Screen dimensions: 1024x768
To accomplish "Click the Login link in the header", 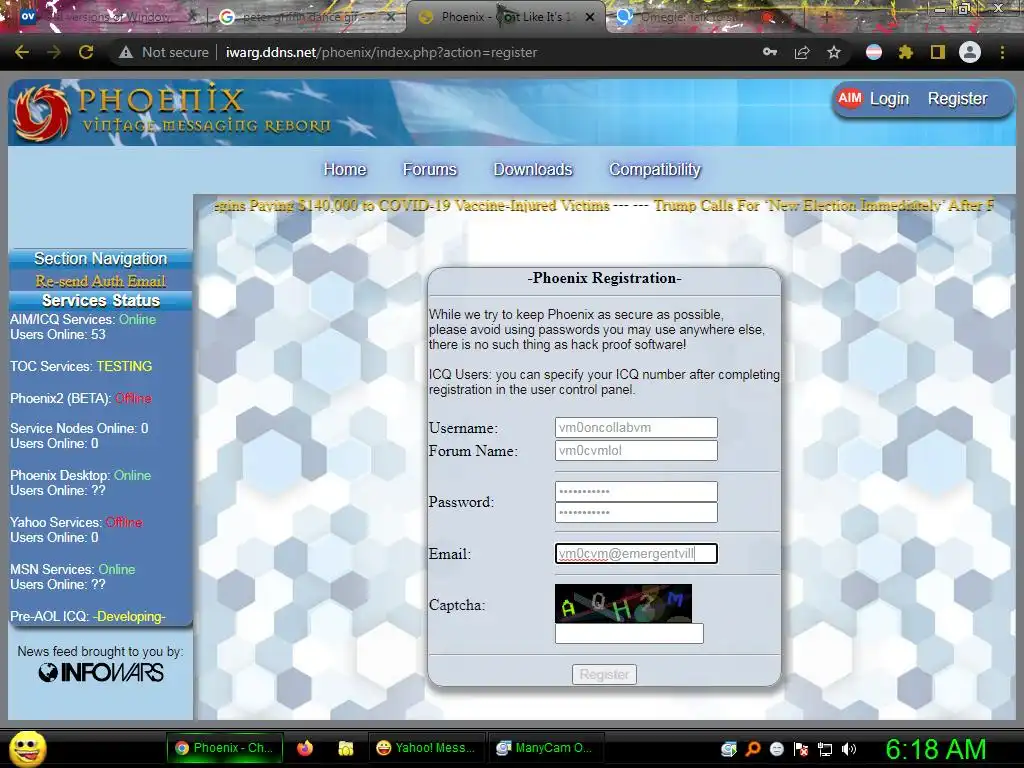I will click(x=889, y=99).
